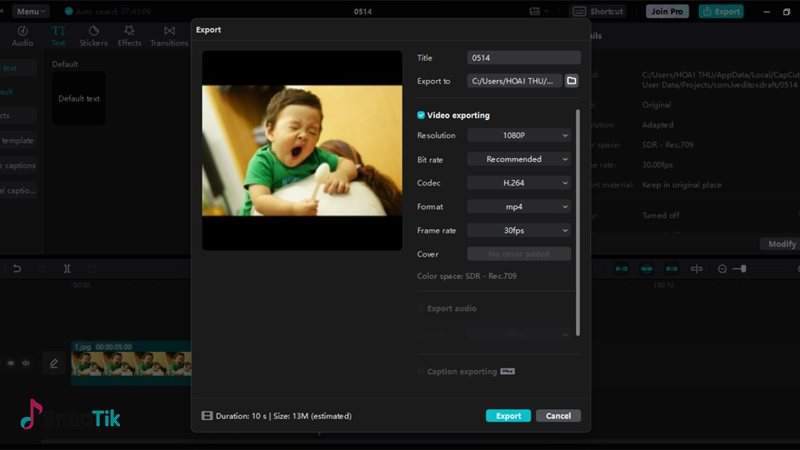Open the Resolution 1080P dropdown
The width and height of the screenshot is (800, 450).
[519, 135]
